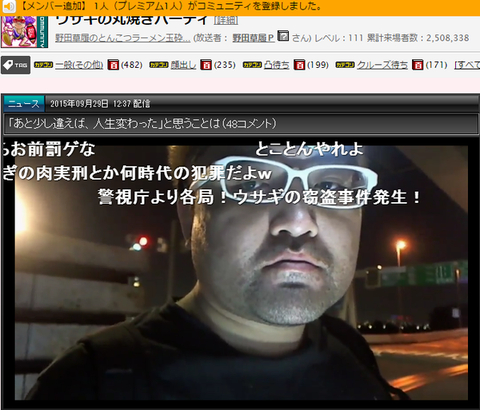This screenshot has width=480, height=410.
Task: Open community link 野田草履のとんこつラーメン玉砕...
Action: (123, 38)
